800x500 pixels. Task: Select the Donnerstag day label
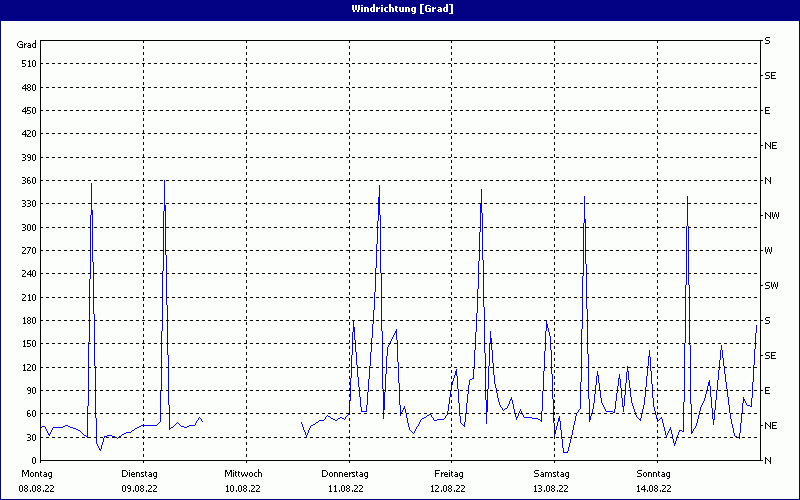click(345, 473)
